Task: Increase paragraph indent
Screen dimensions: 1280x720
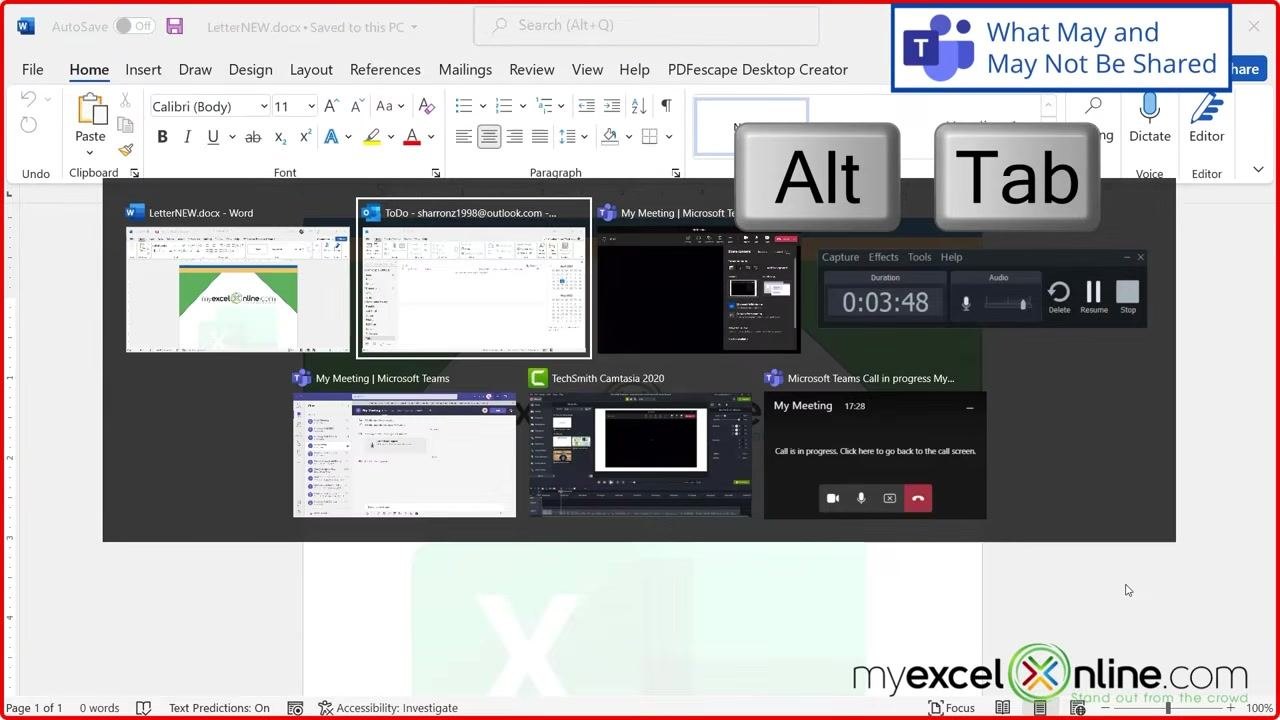Action: (x=613, y=106)
